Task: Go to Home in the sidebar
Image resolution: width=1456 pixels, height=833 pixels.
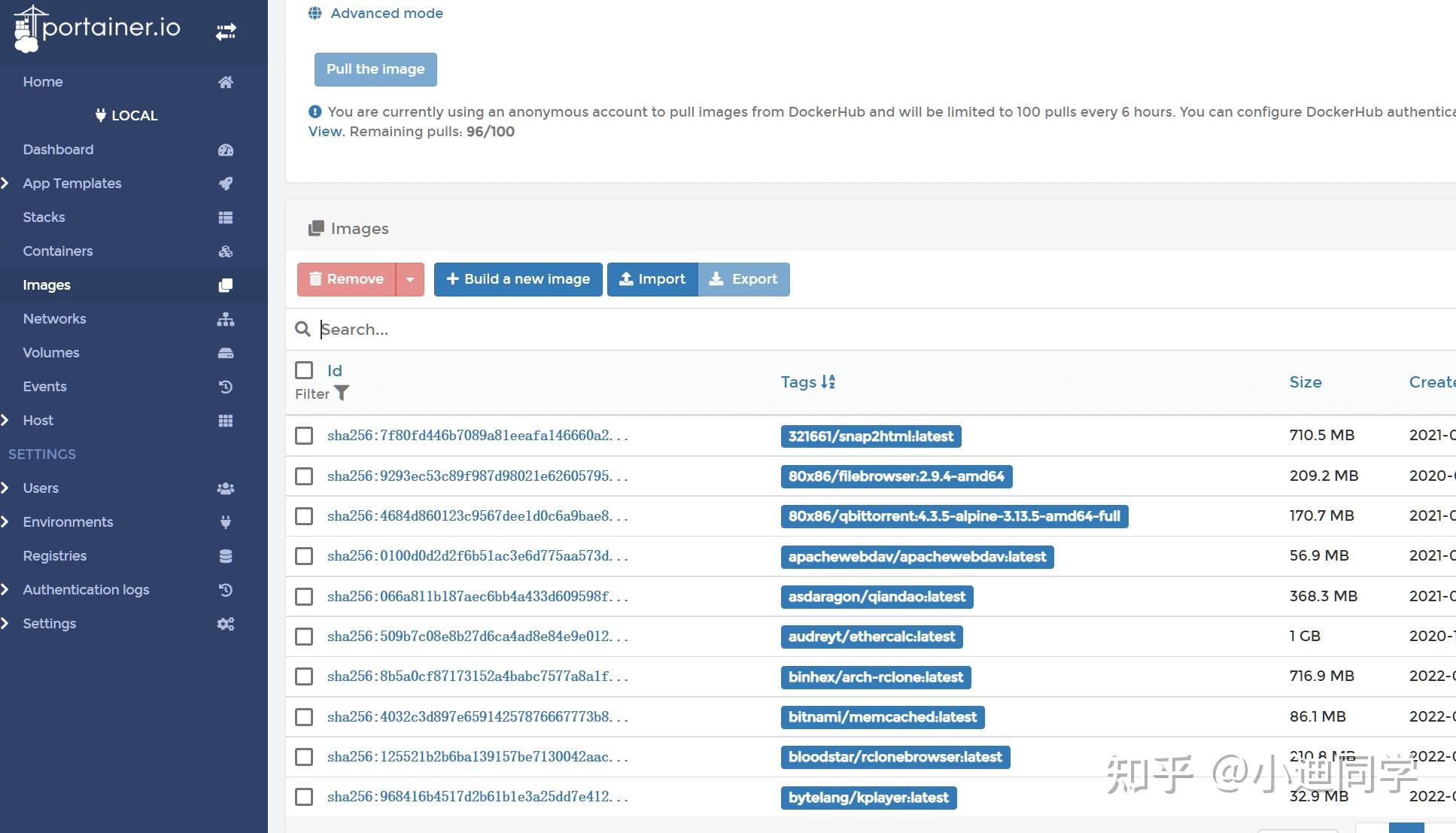Action: [42, 81]
